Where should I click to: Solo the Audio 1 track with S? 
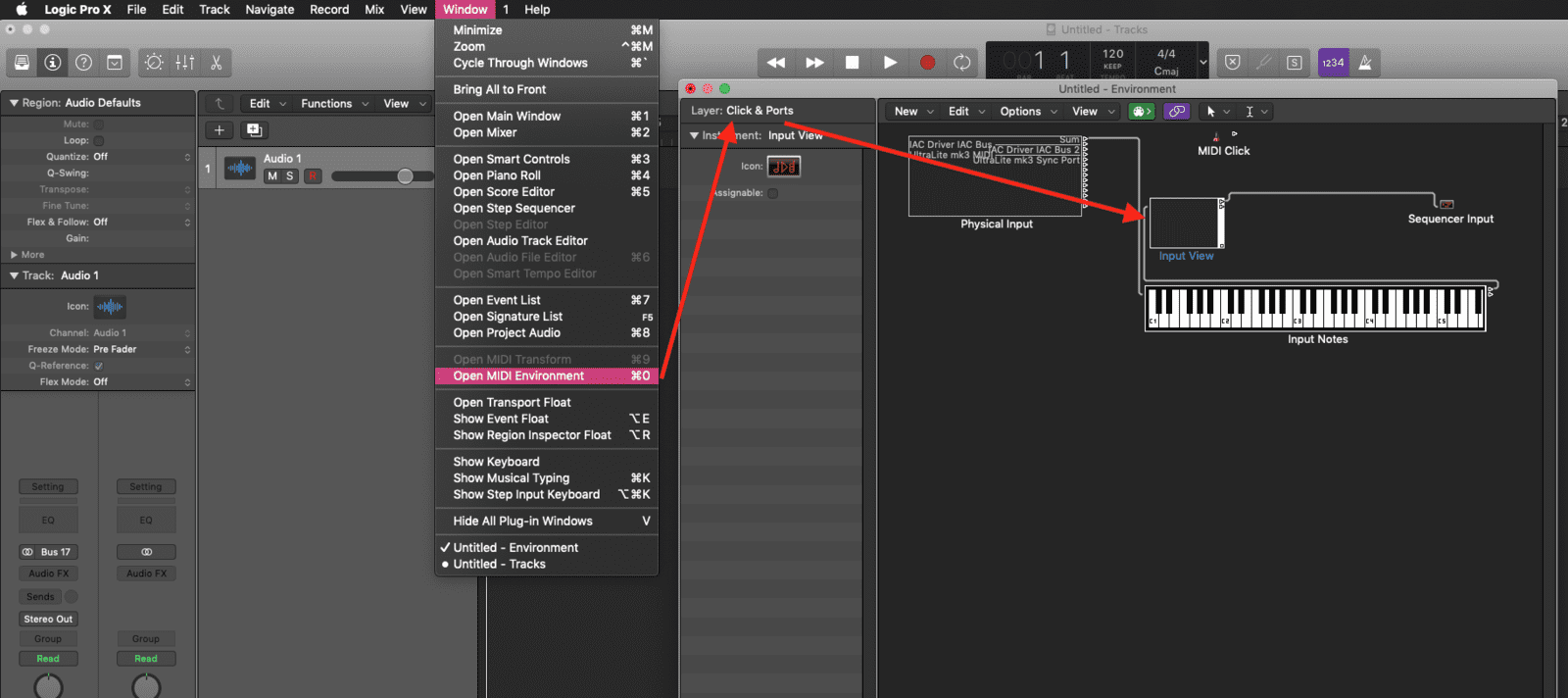pos(290,176)
